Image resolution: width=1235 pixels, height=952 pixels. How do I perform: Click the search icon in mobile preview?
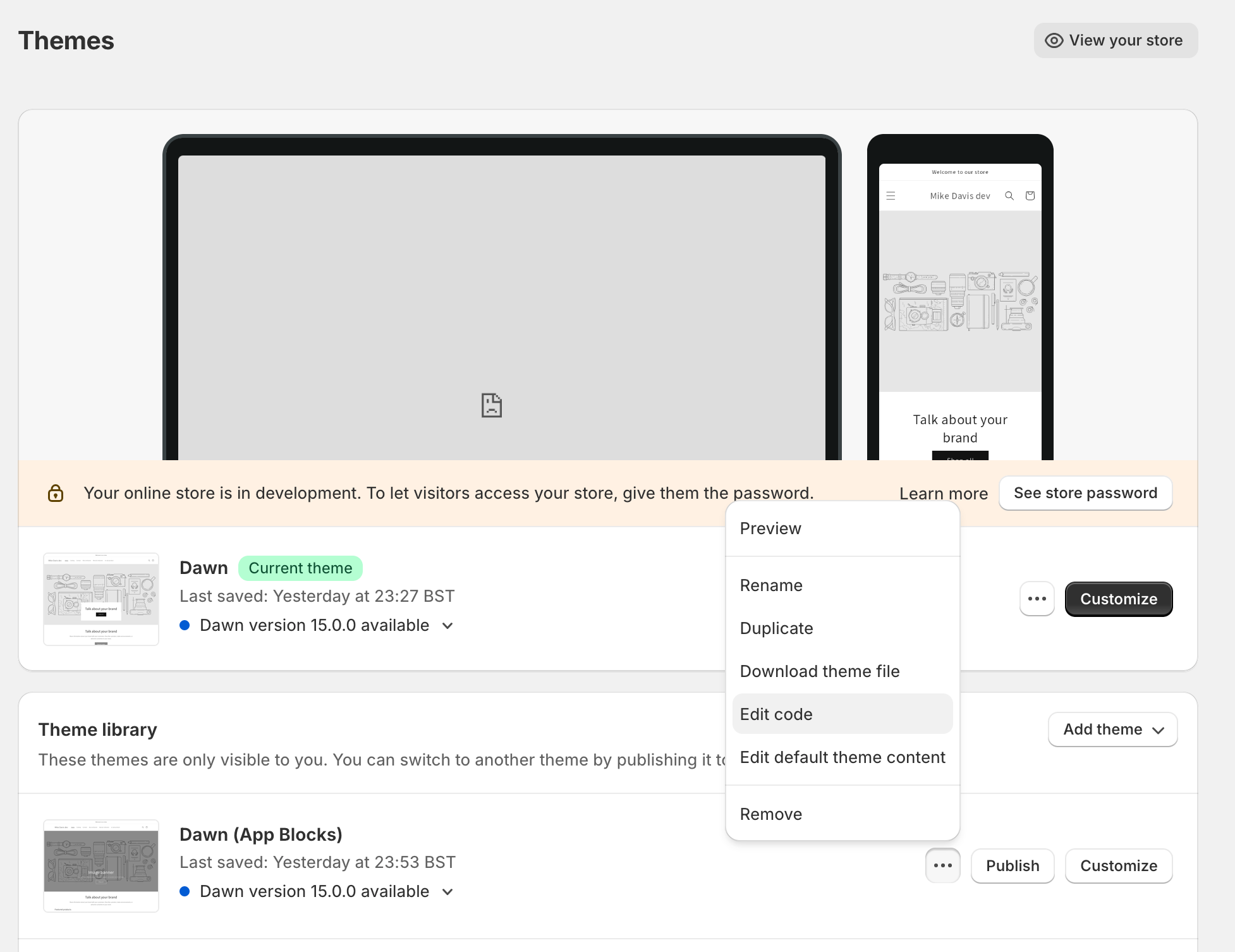(x=1009, y=196)
